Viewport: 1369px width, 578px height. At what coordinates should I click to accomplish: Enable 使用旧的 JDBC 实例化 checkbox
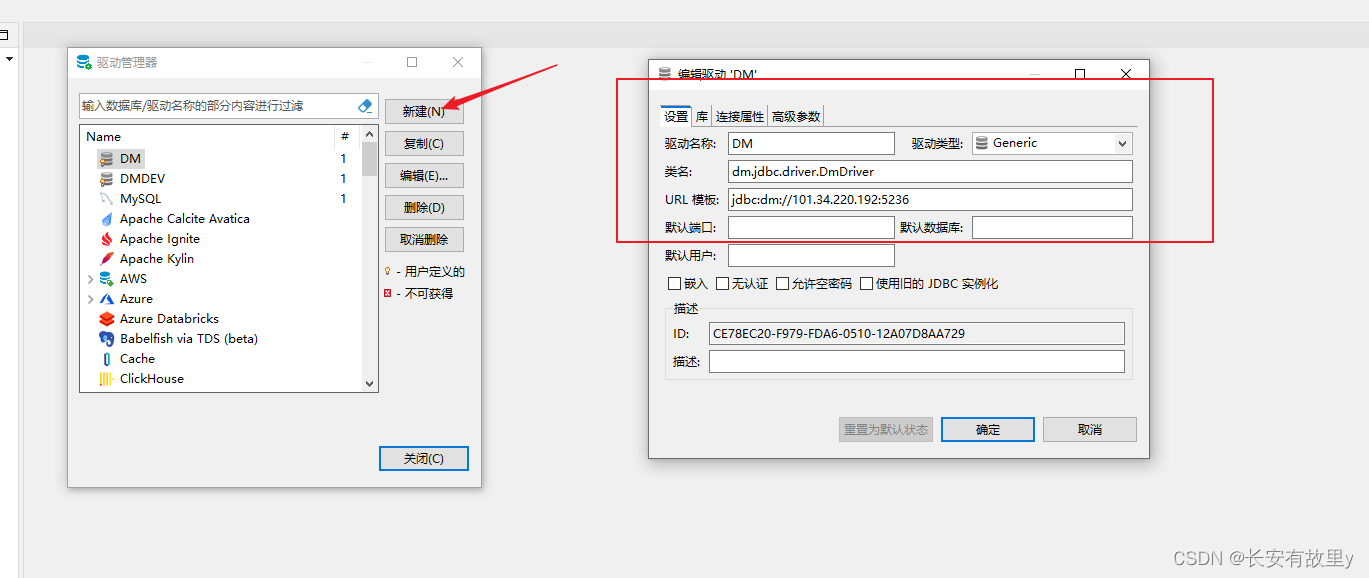point(866,284)
